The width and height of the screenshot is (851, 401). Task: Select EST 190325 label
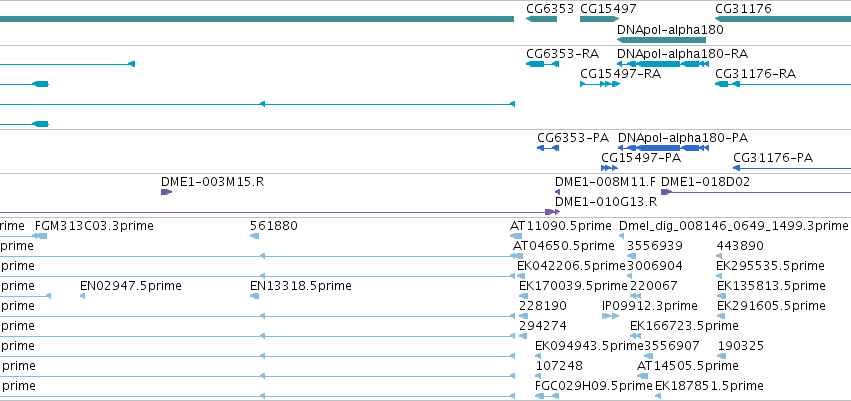pyautogui.click(x=741, y=346)
